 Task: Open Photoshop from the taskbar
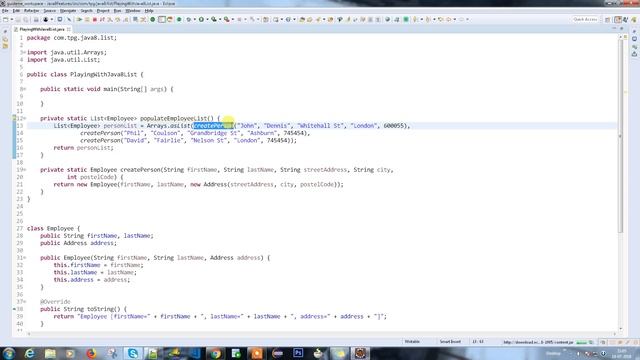pos(298,353)
